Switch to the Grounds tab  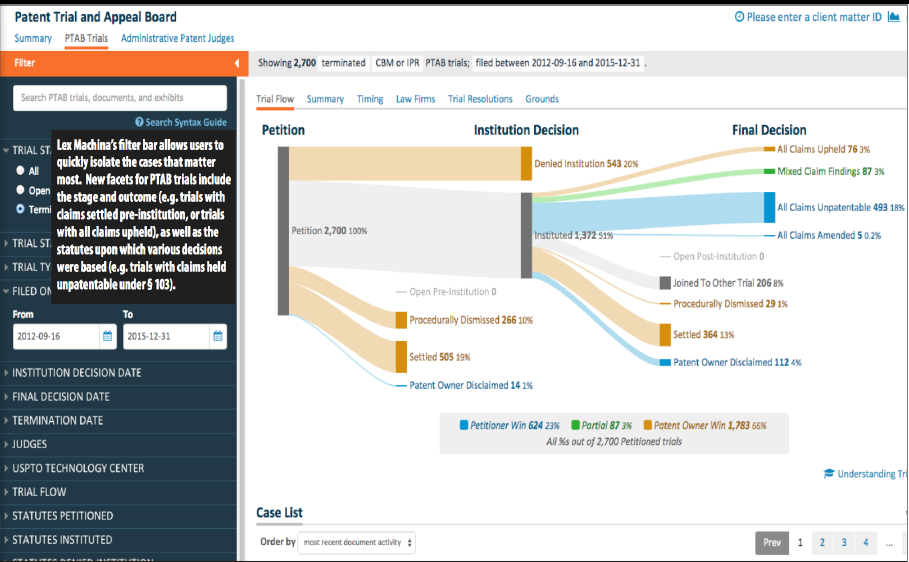pyautogui.click(x=542, y=99)
